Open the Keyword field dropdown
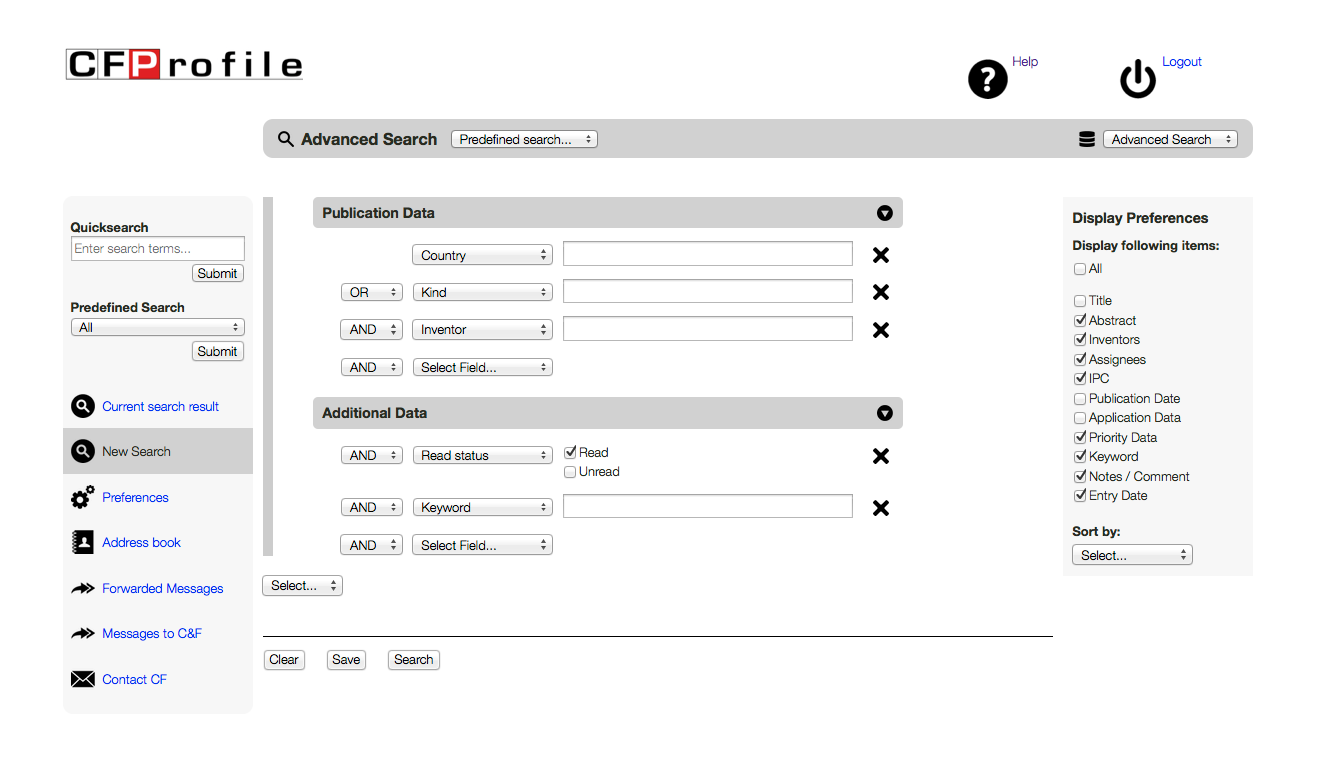Viewport: 1319px width, 768px height. pos(482,507)
